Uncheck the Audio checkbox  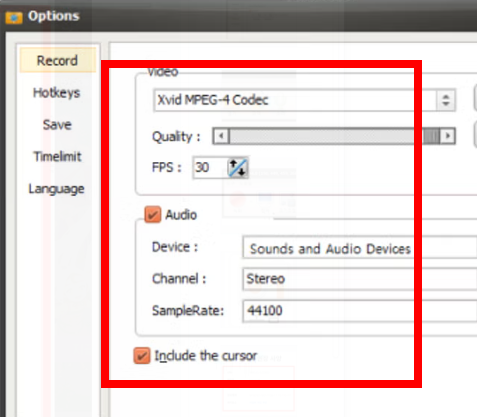click(153, 215)
